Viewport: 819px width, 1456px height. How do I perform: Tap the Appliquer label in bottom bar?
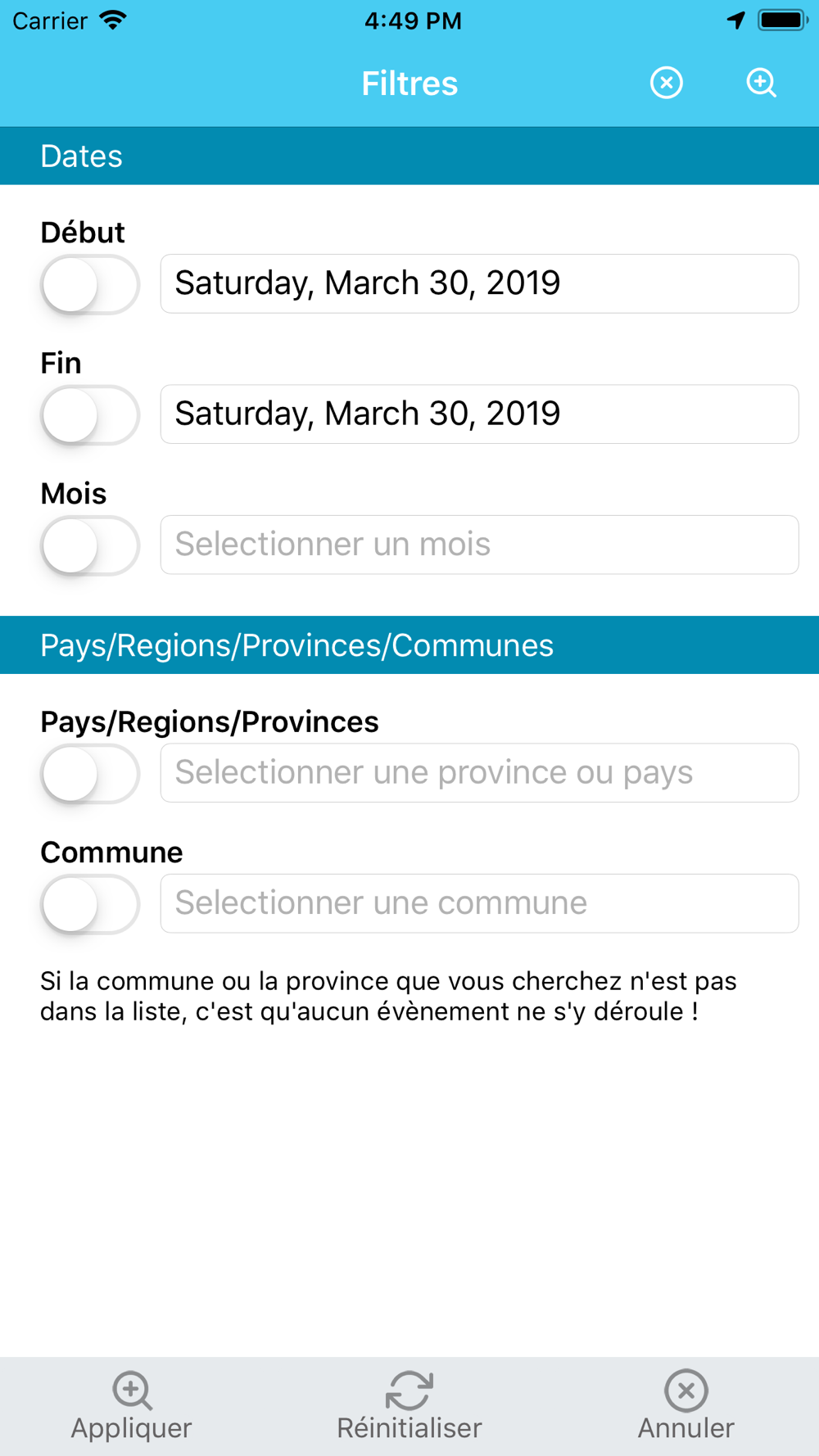point(131,1428)
